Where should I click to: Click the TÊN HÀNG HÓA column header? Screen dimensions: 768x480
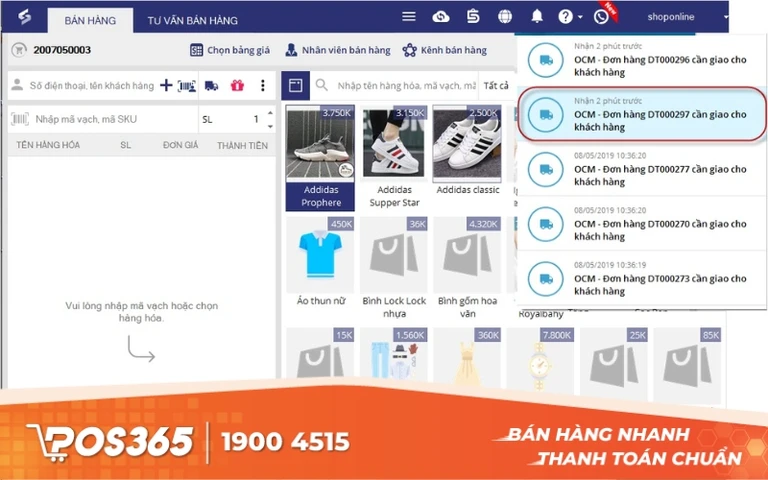tap(48, 145)
